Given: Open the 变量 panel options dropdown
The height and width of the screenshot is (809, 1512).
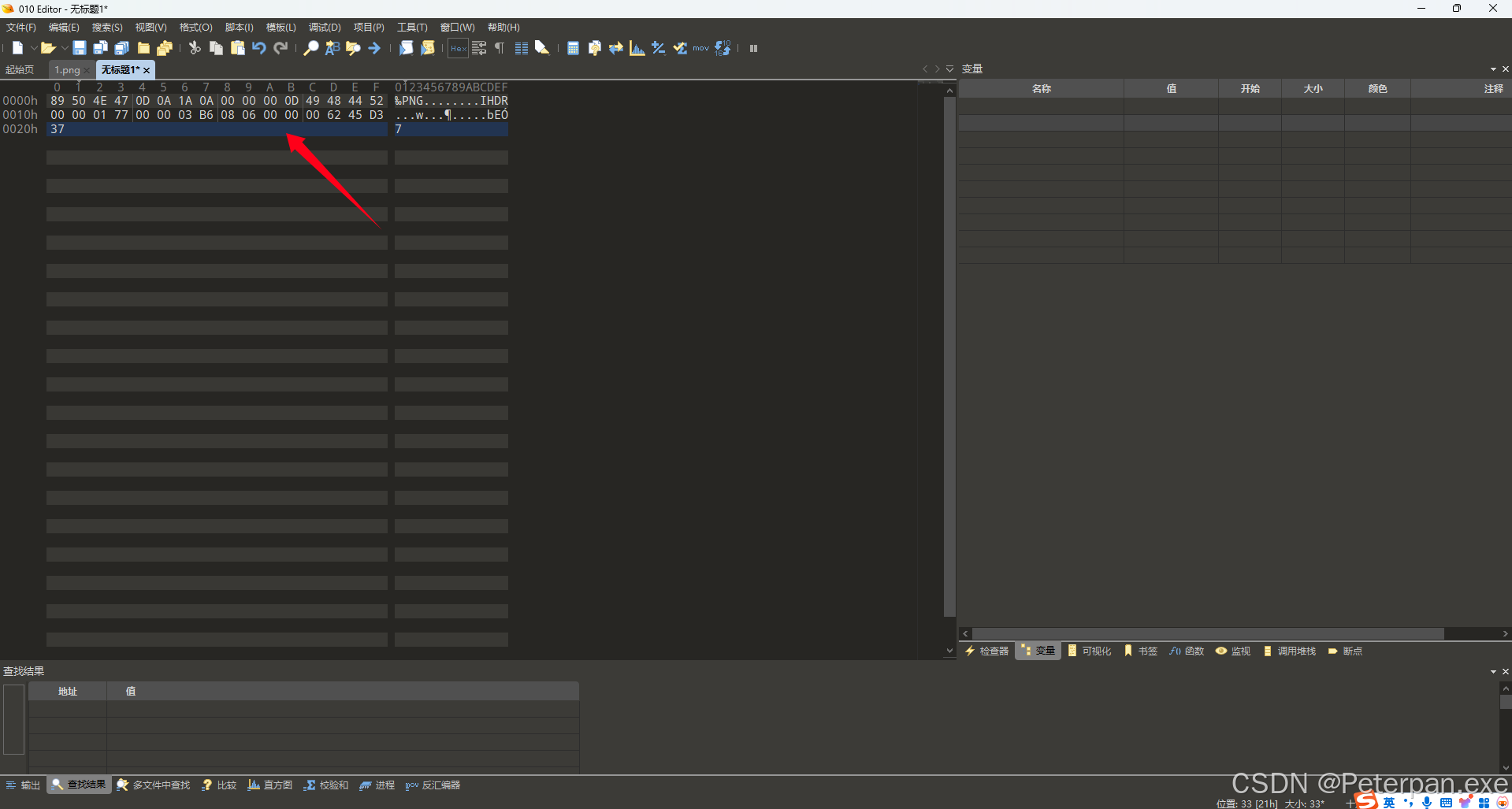Looking at the screenshot, I should [1493, 69].
